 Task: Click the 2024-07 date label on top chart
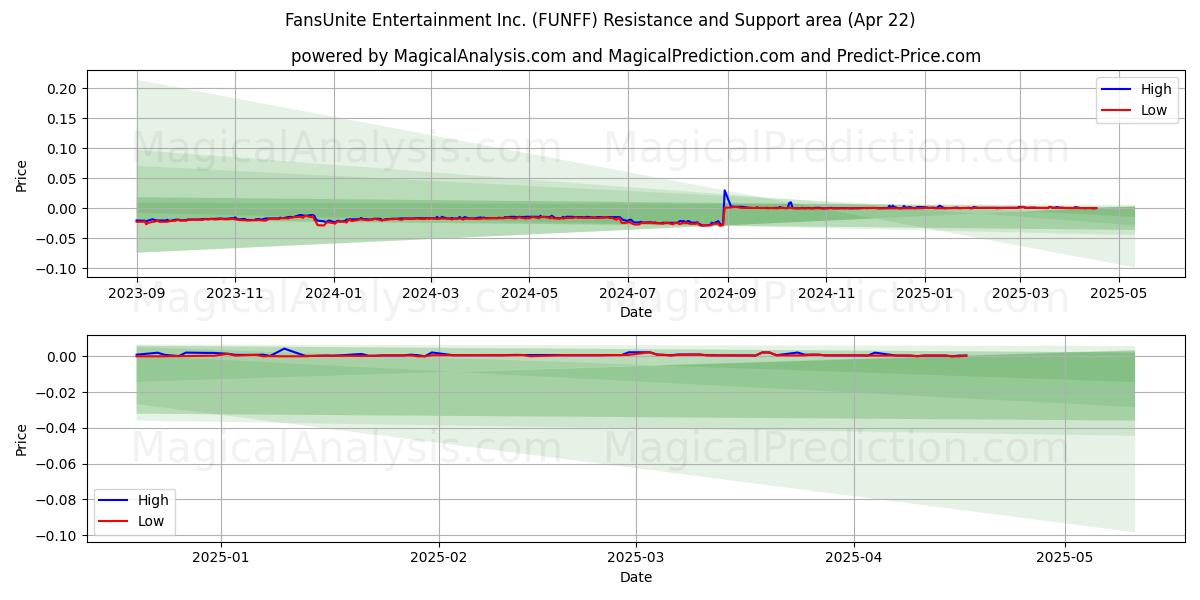point(627,294)
